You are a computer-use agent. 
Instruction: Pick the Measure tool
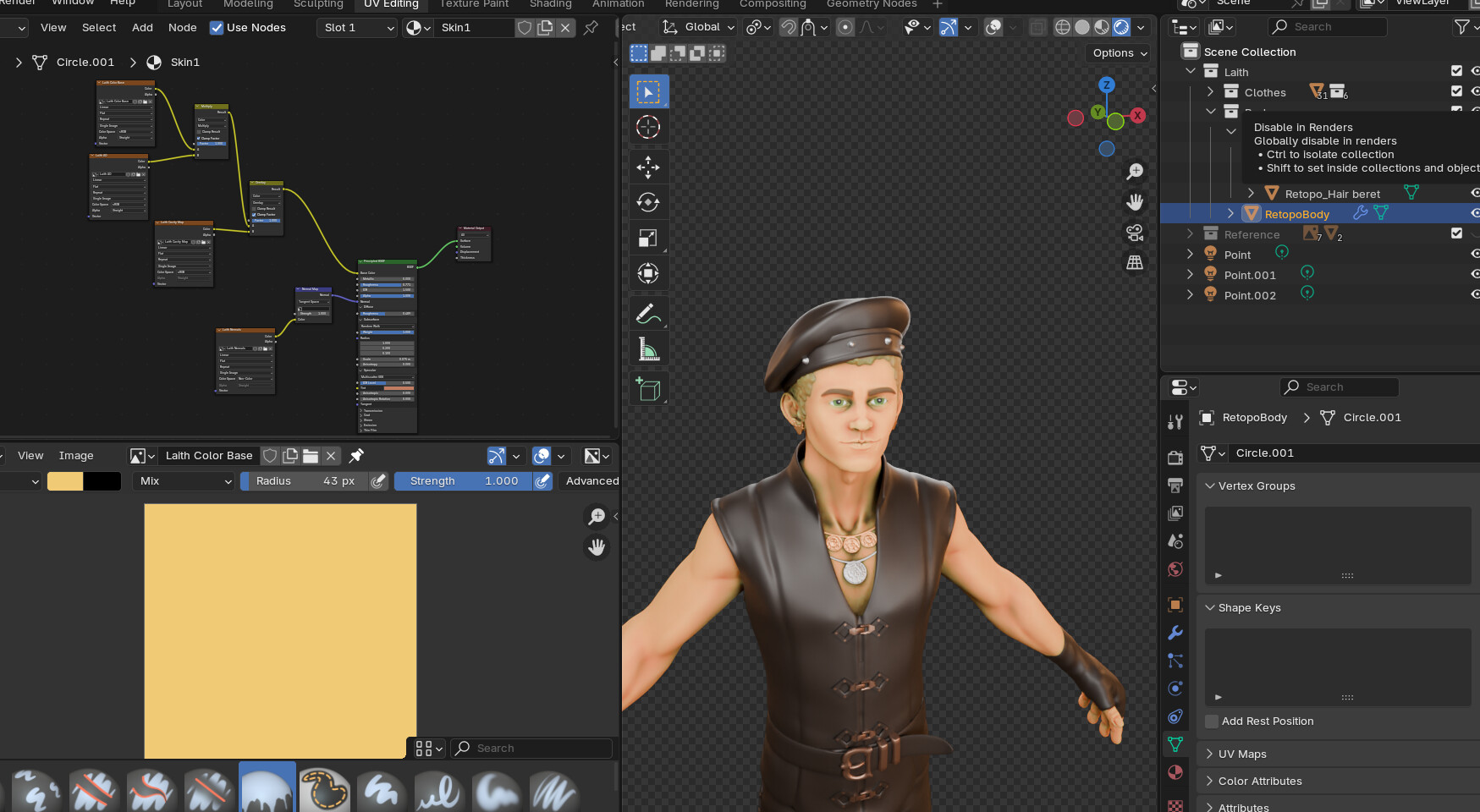tap(648, 348)
